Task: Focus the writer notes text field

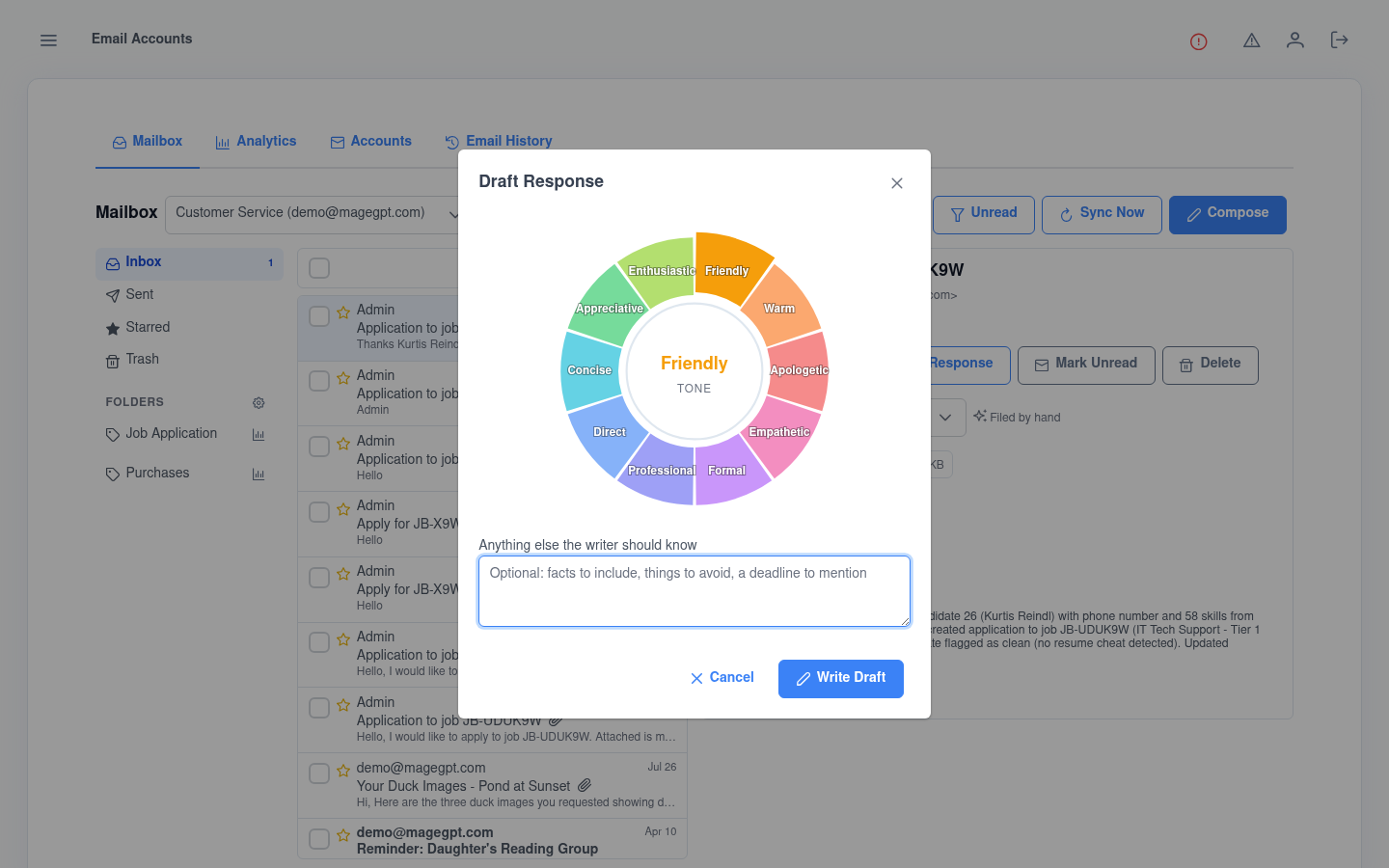Action: (x=694, y=591)
